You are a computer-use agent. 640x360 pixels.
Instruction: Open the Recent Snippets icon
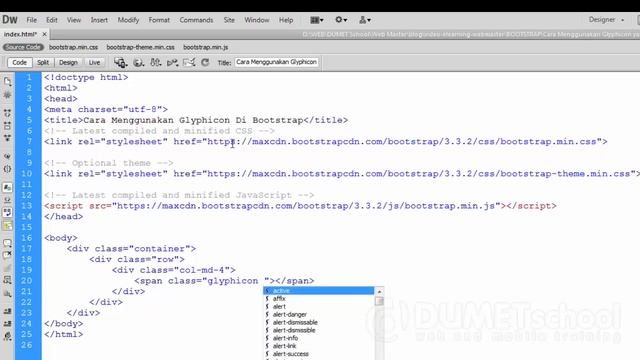(7, 280)
